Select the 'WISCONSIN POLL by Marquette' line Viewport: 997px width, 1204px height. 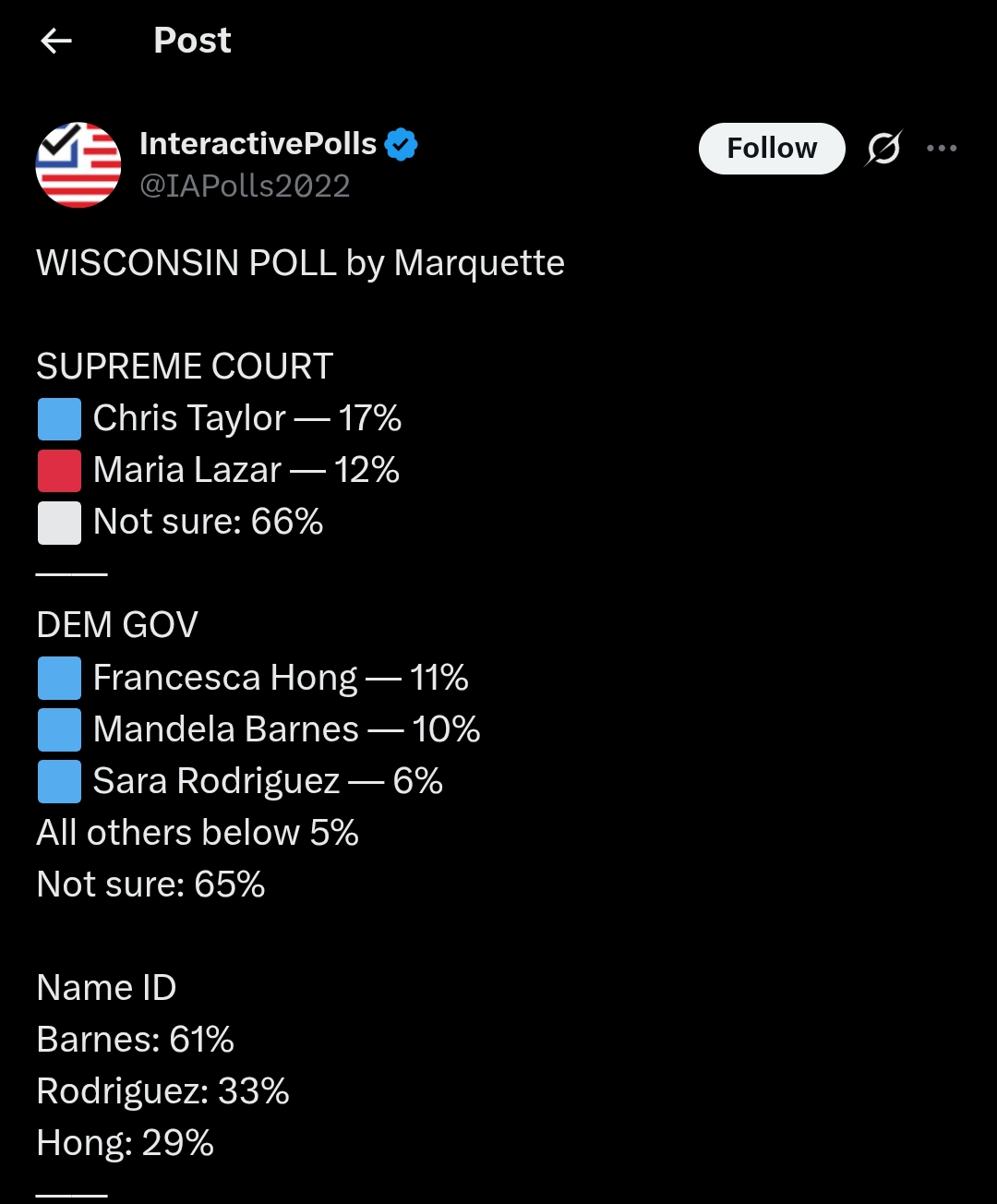(x=300, y=263)
